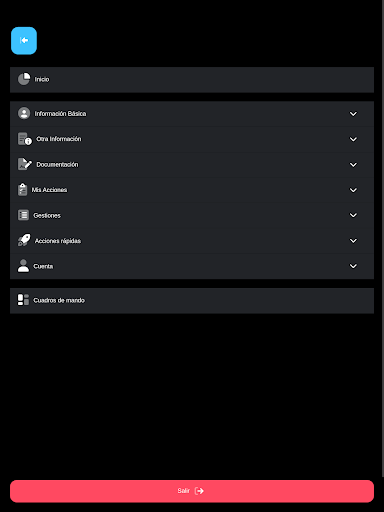Image resolution: width=384 pixels, height=512 pixels.
Task: Click the list icon for Gestiones
Action: [x=23, y=215]
